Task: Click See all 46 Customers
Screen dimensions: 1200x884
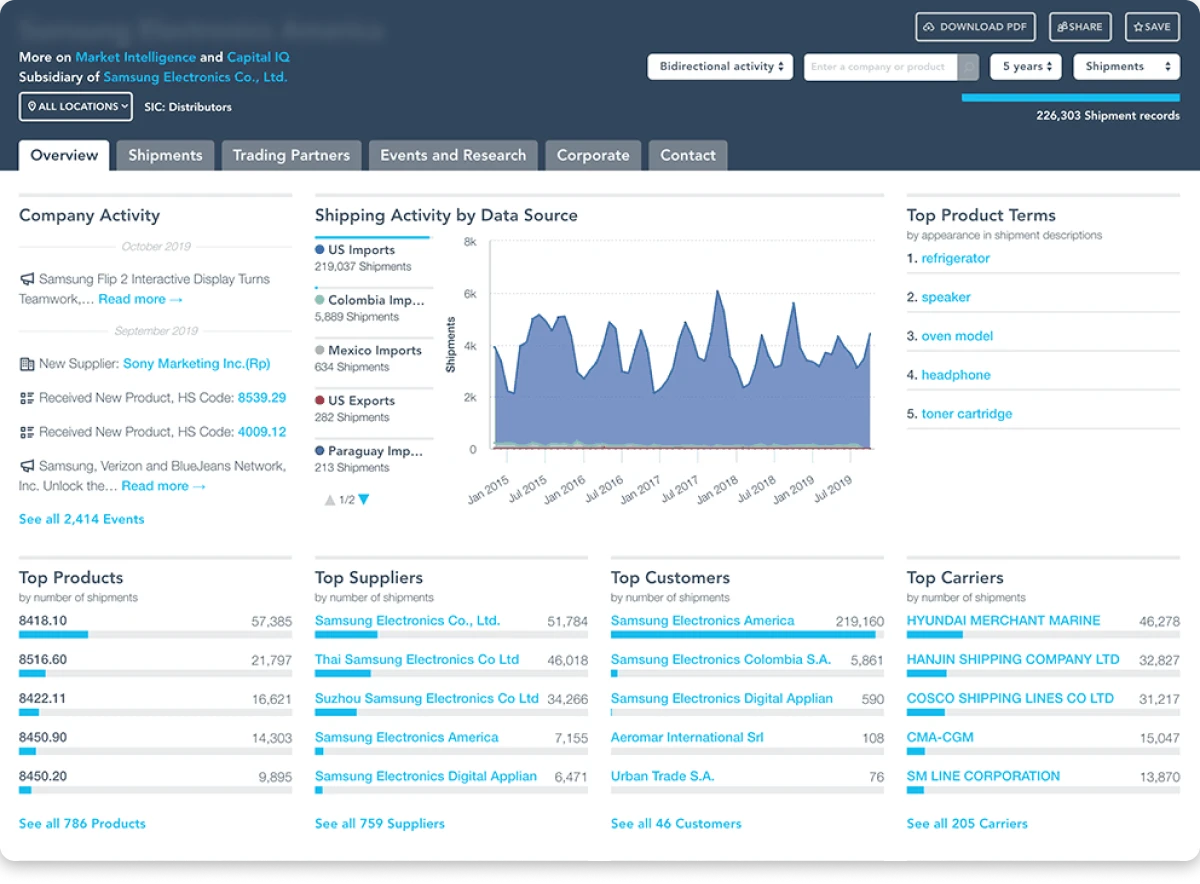Action: pos(676,824)
